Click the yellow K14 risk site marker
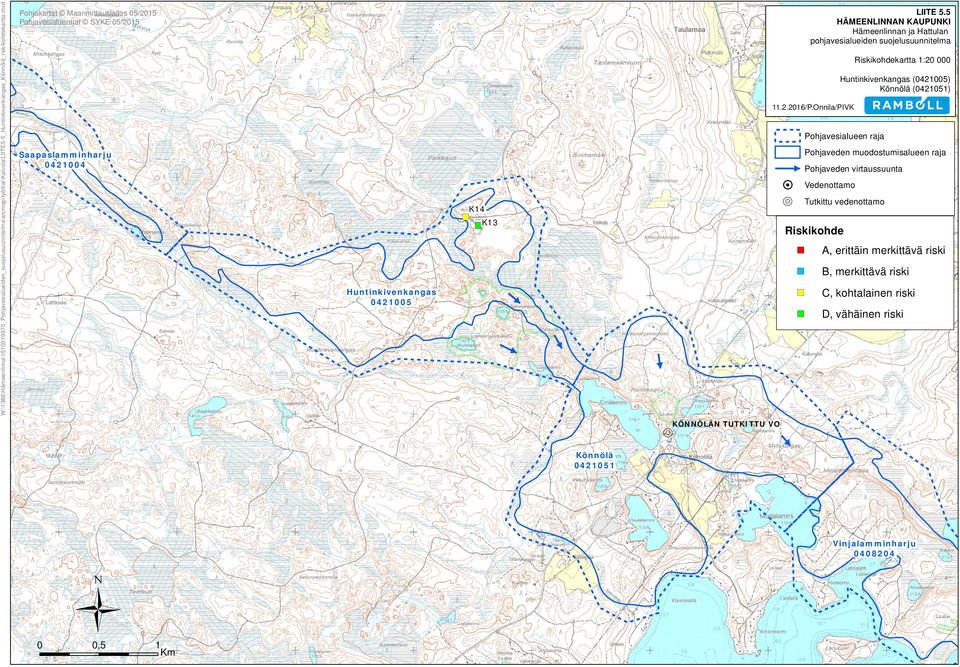This screenshot has height=667, width=960. click(x=465, y=217)
